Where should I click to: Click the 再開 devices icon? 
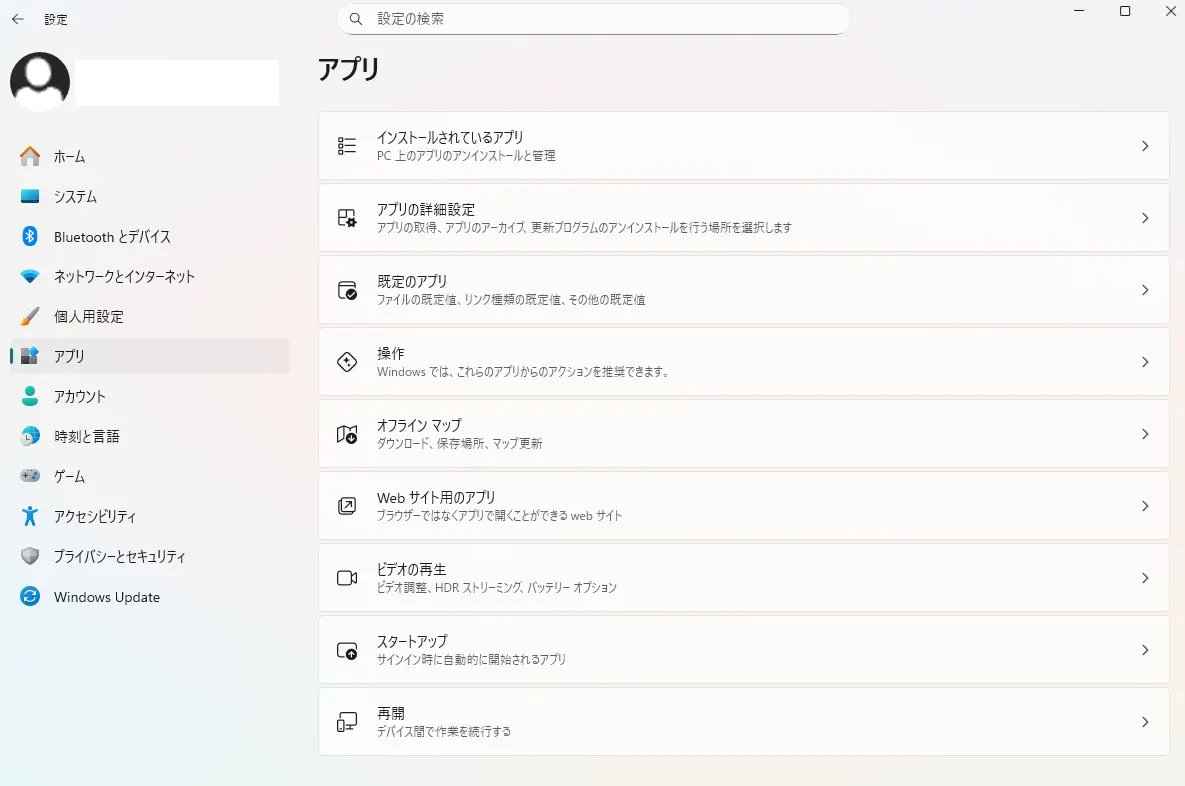347,722
